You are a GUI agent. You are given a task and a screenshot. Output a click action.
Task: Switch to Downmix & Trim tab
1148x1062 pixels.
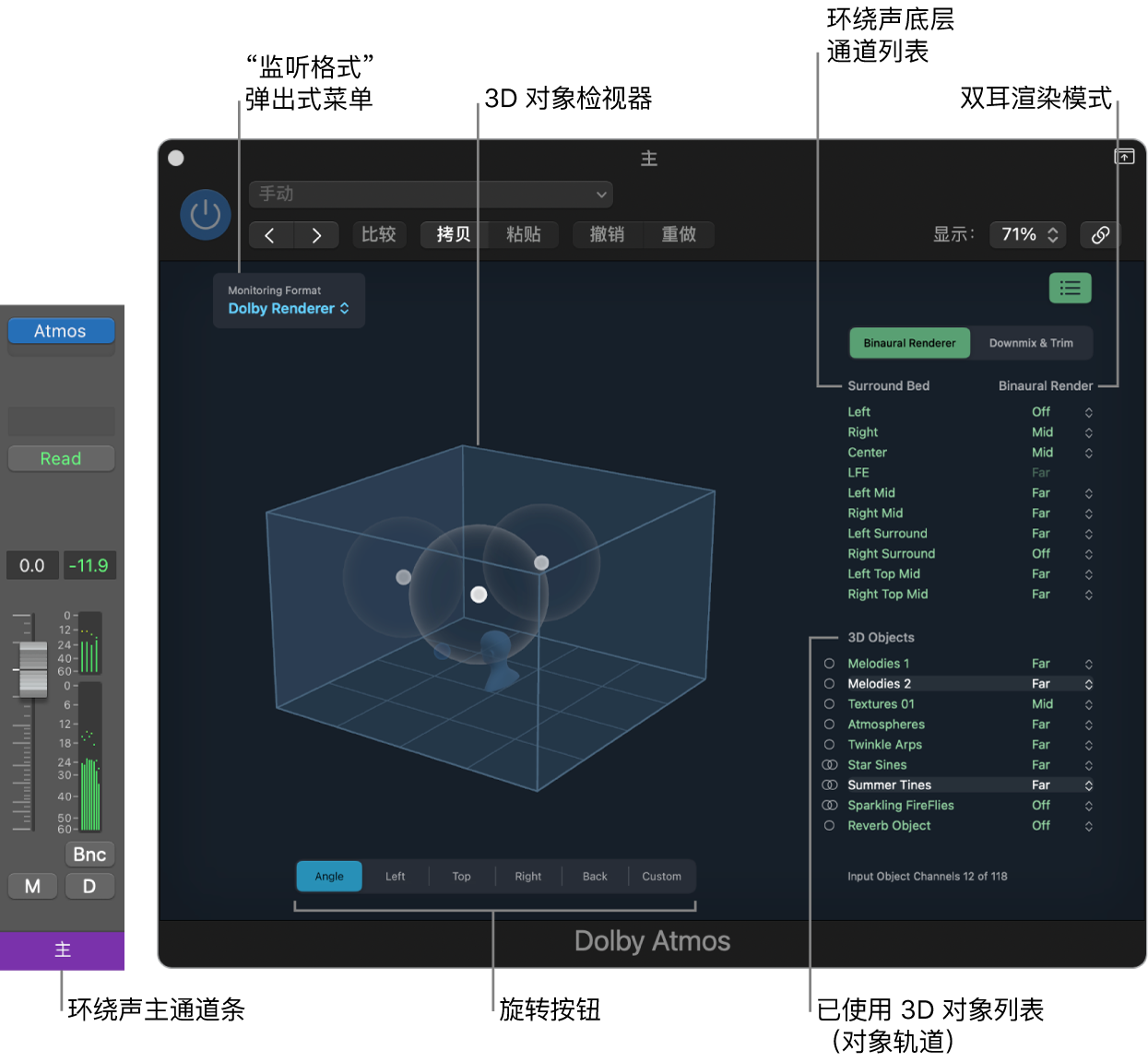coord(1031,343)
